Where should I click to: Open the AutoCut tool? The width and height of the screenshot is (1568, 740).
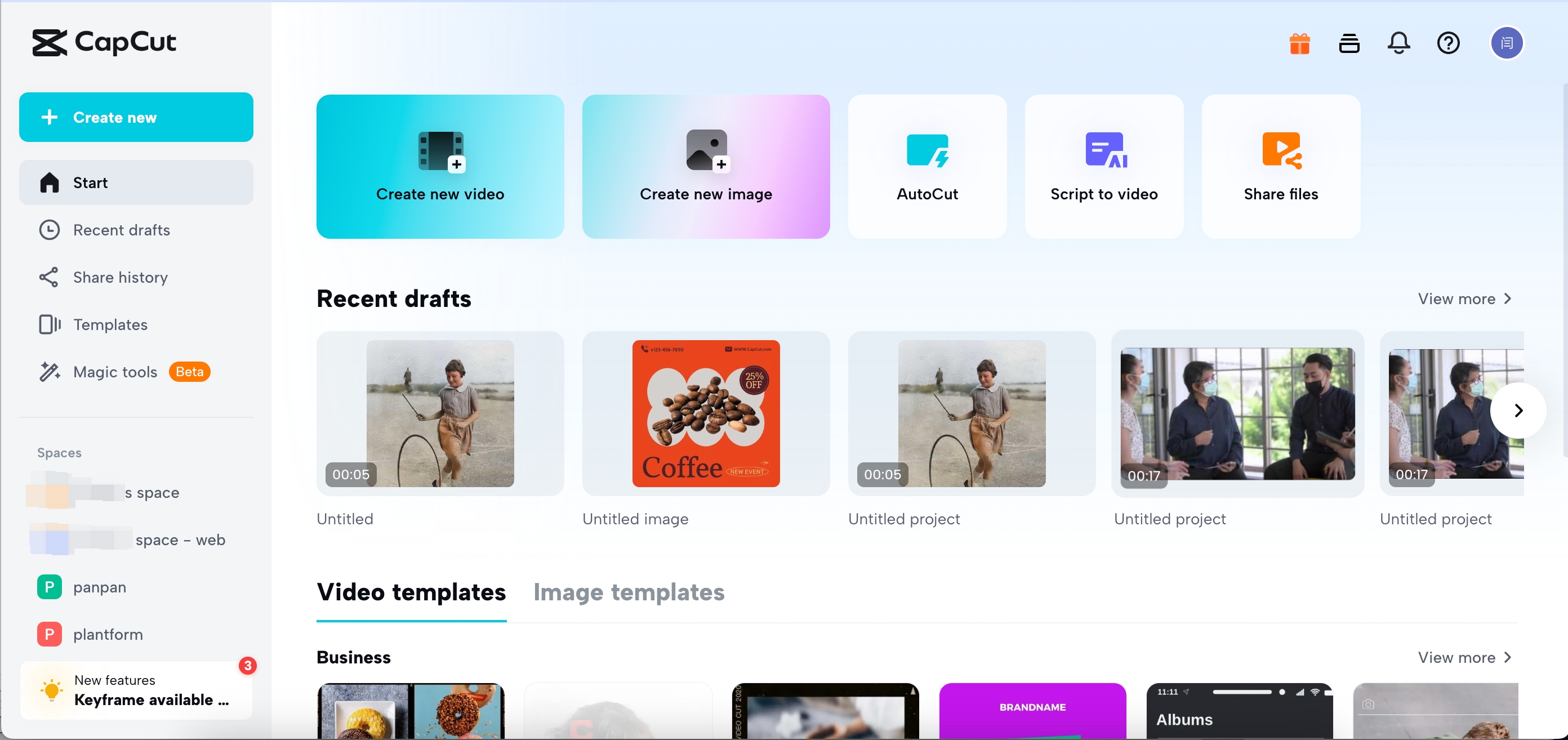(926, 166)
